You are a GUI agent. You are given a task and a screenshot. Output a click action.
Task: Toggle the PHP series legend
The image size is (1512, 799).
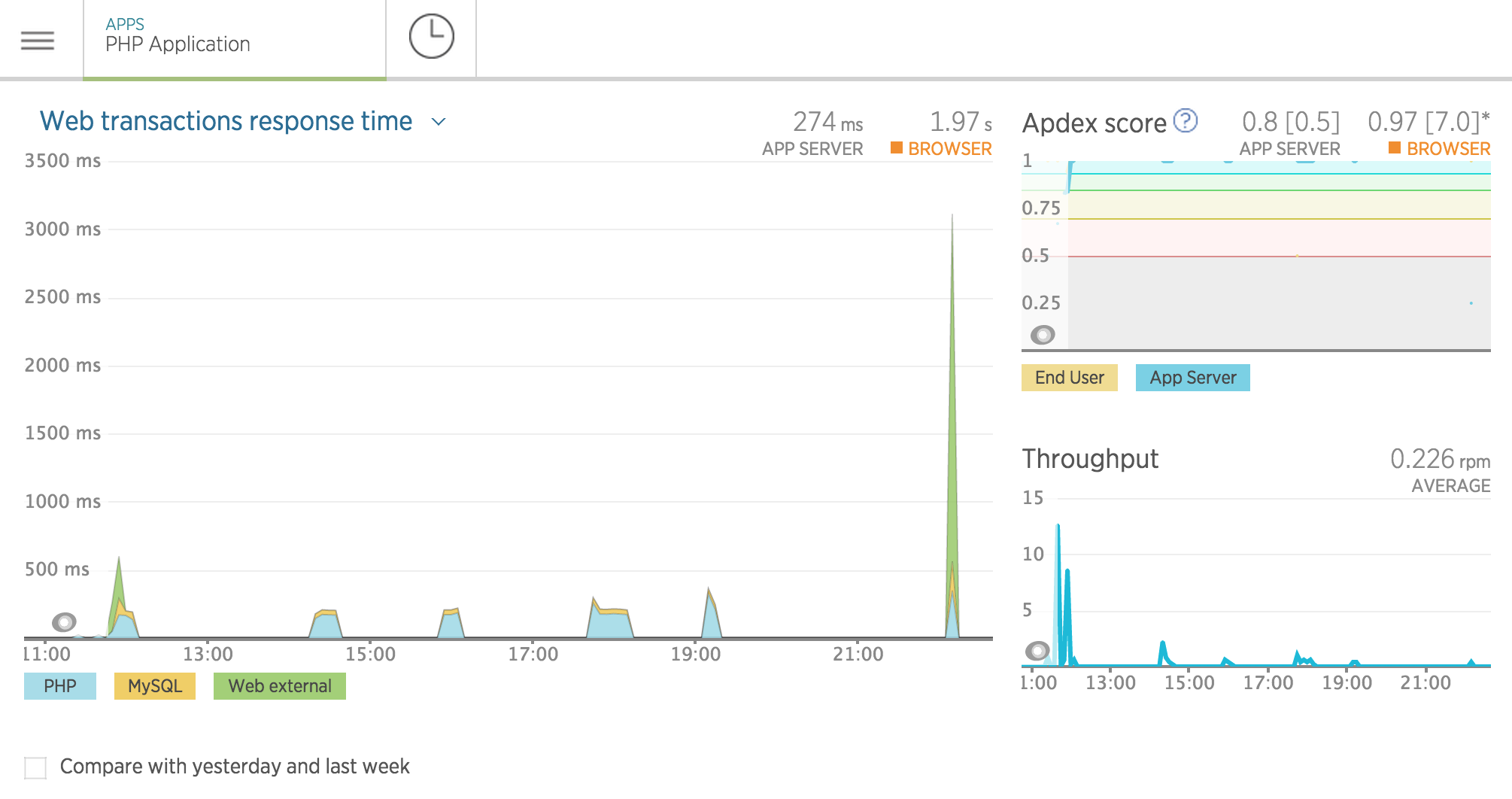point(59,685)
